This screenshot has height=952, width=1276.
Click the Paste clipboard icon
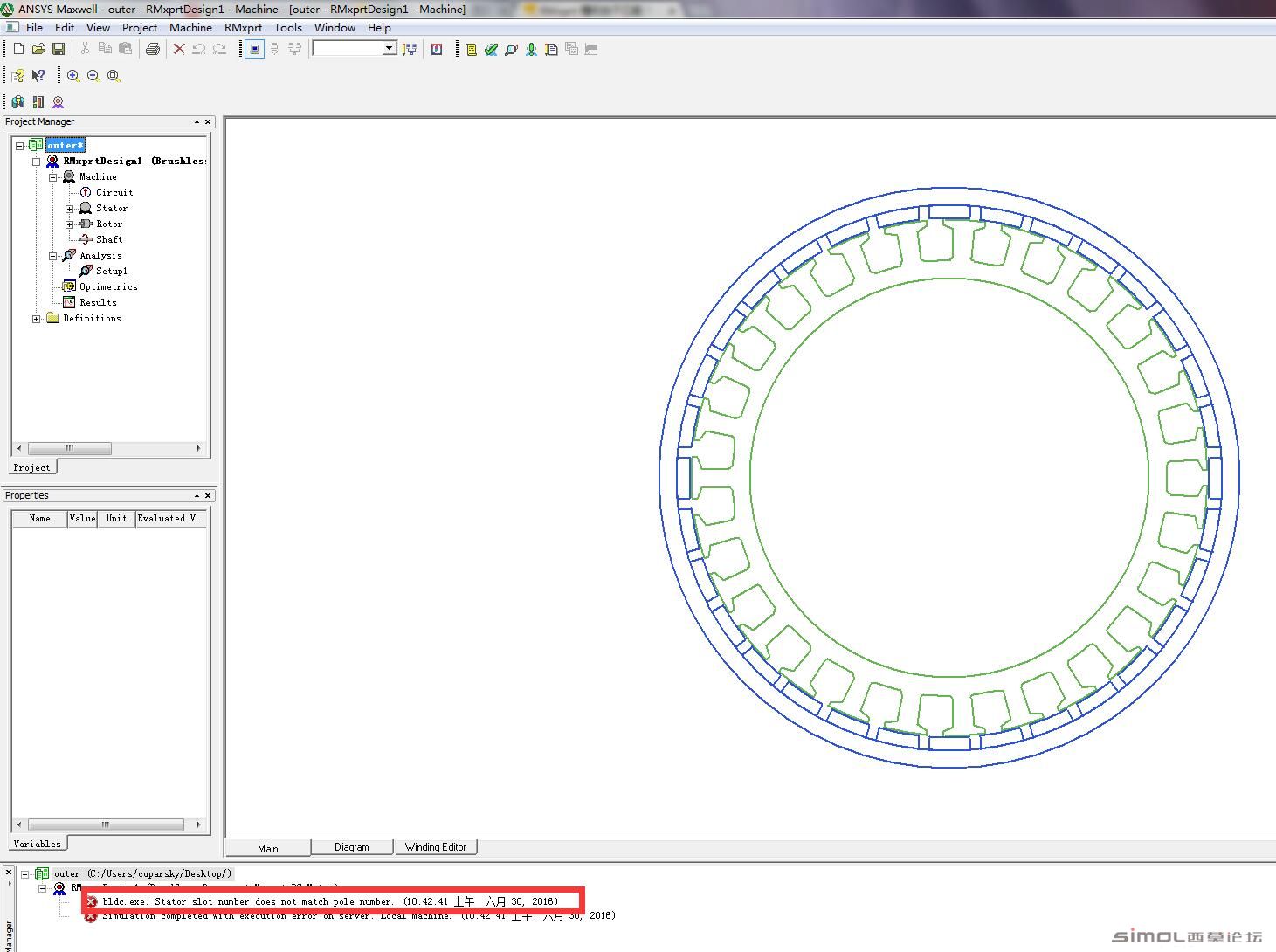pos(125,49)
